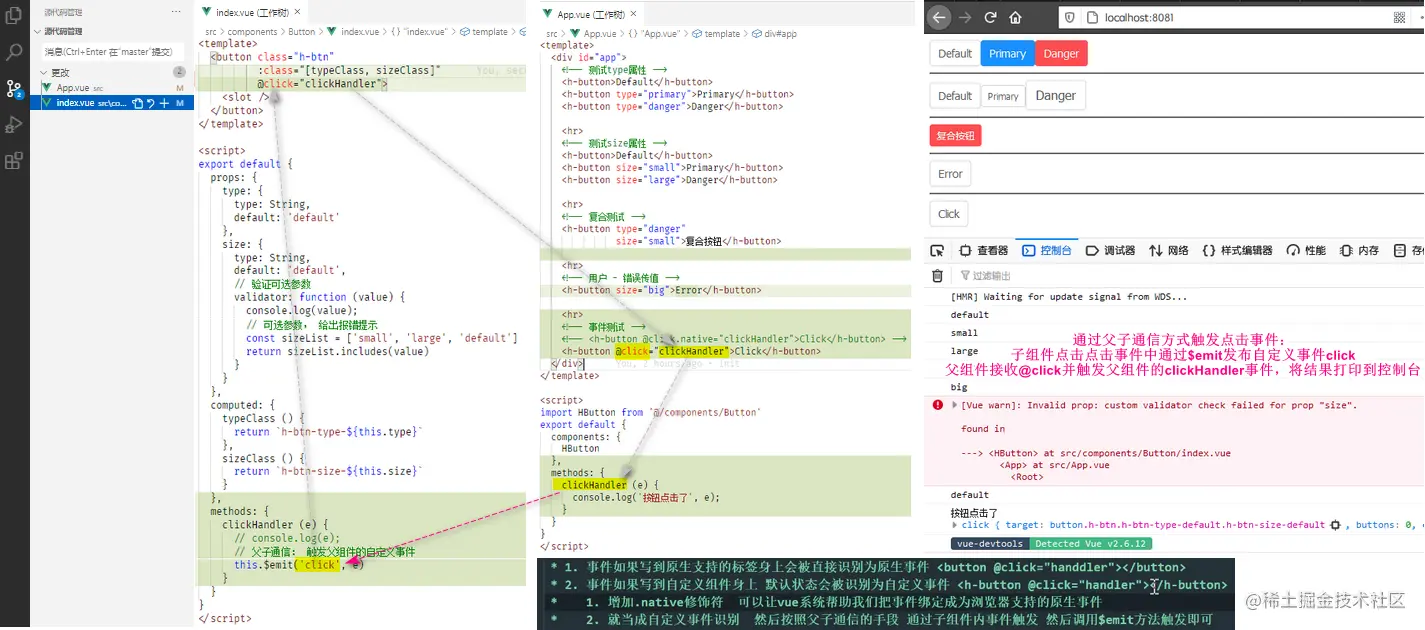Click the Detected Vue v2.6.12 badge
The width and height of the screenshot is (1425, 630).
(x=1092, y=544)
